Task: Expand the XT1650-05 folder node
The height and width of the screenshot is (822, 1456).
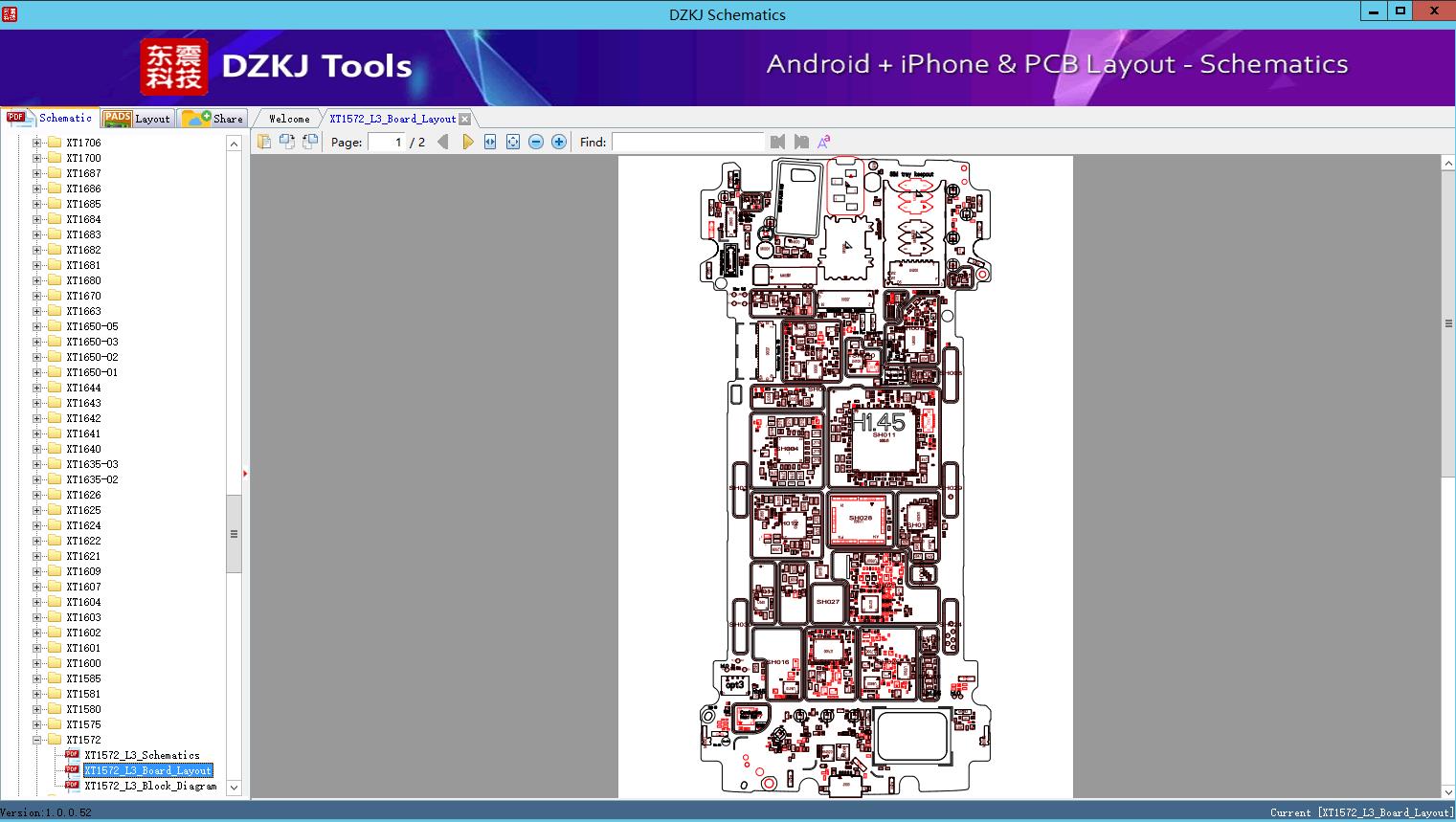Action: [x=37, y=326]
